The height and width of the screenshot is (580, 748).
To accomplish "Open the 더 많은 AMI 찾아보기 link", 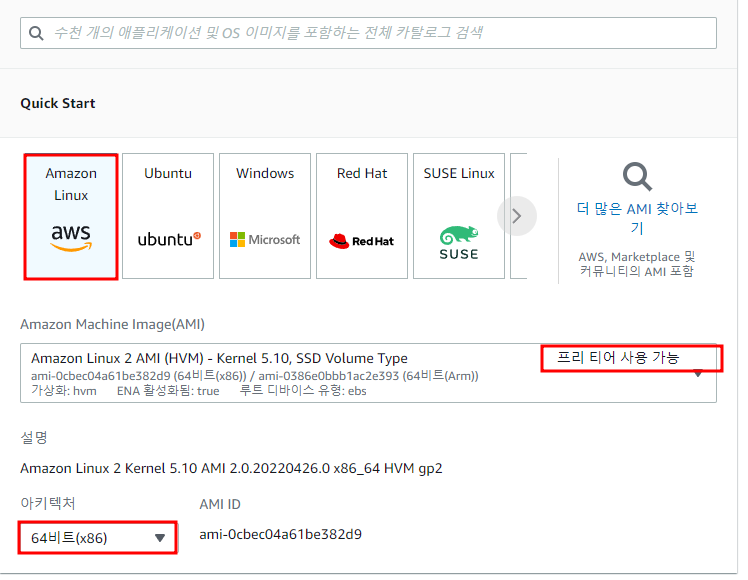I will [637, 218].
